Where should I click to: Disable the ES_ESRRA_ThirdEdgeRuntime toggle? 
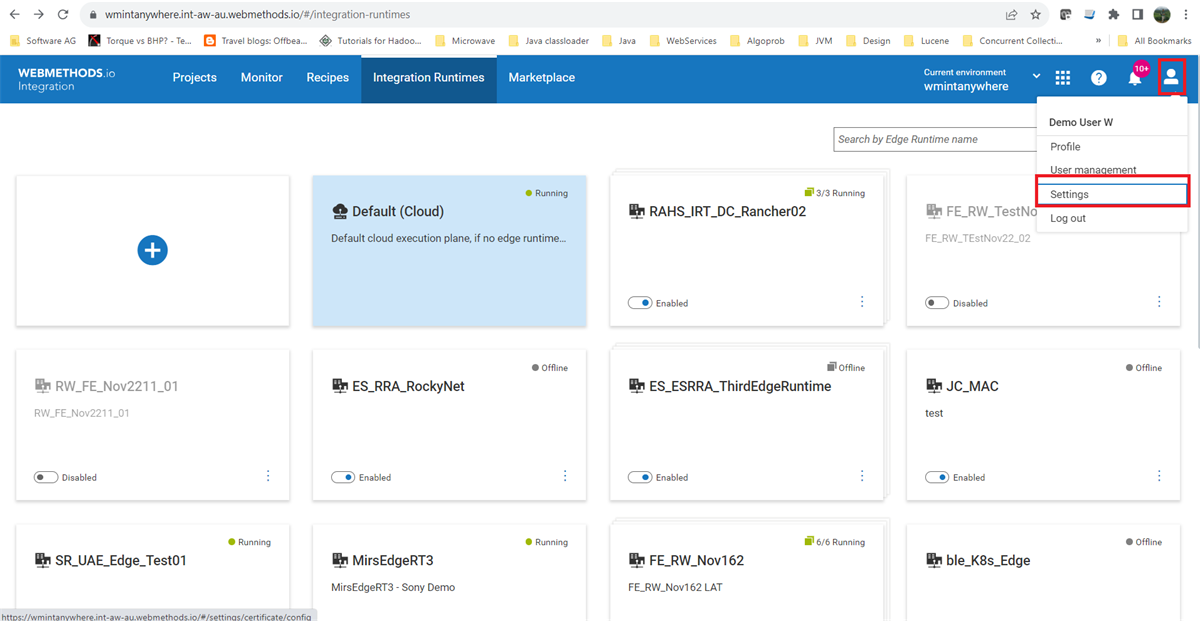click(640, 477)
